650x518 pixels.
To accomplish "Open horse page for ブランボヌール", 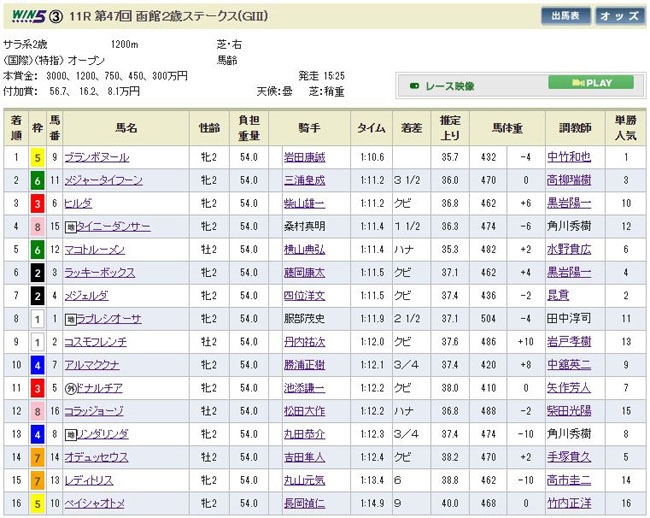I will click(x=96, y=158).
